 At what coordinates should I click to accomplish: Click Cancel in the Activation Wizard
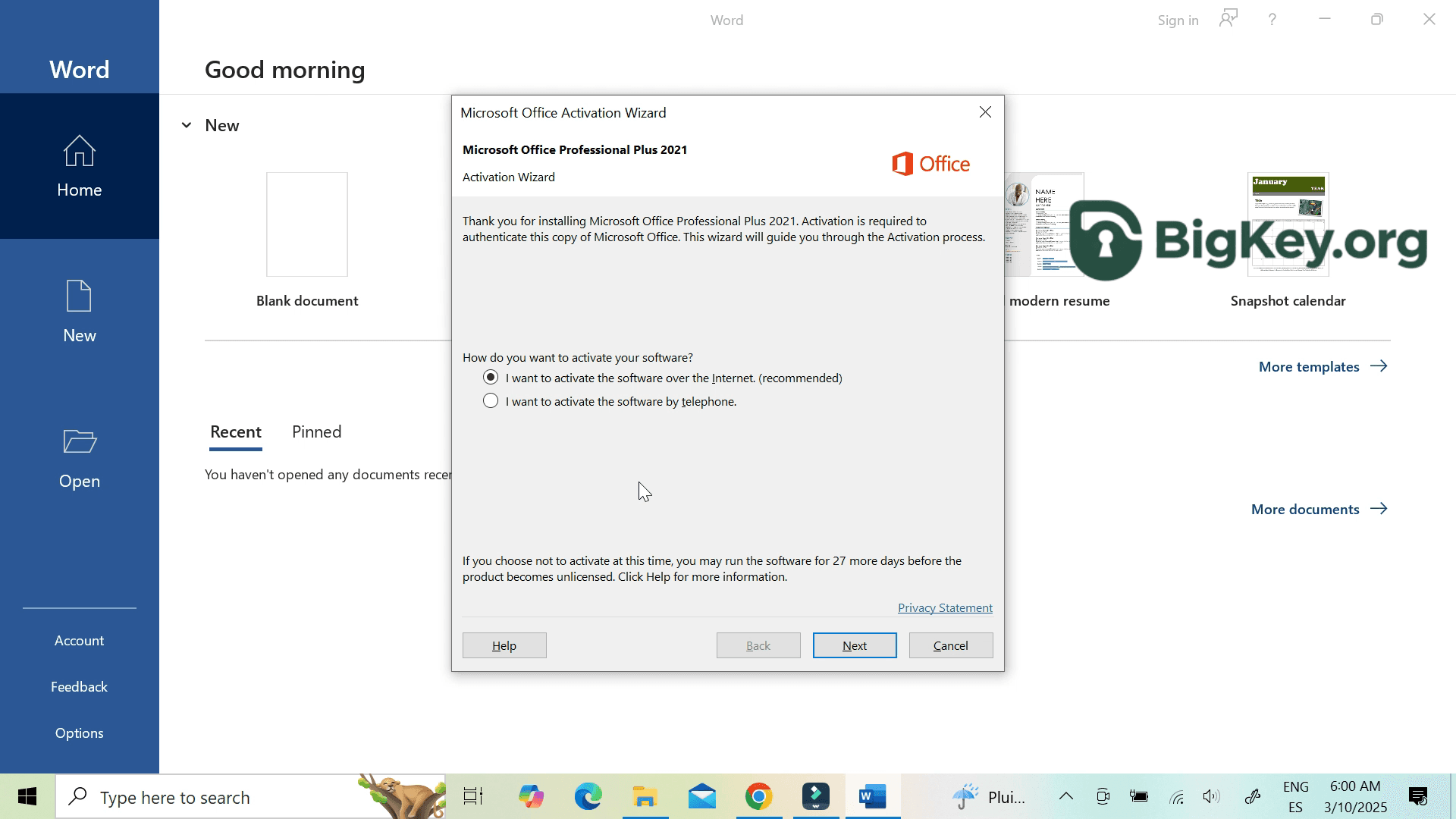point(950,645)
